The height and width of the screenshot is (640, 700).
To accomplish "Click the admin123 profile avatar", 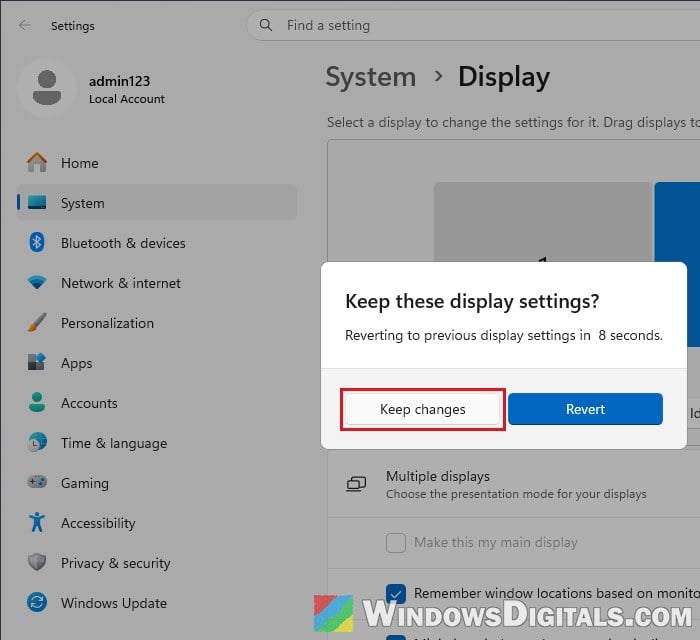I will click(47, 87).
